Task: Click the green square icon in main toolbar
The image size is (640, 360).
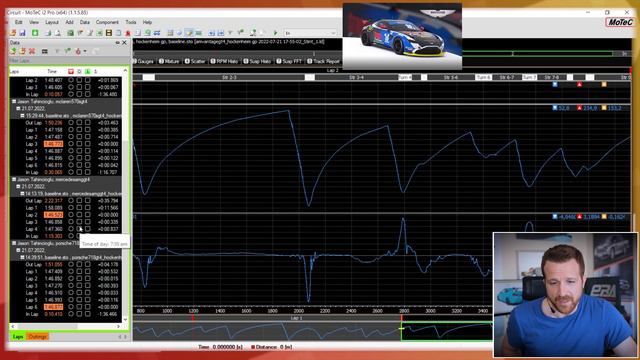Action: pos(35,33)
